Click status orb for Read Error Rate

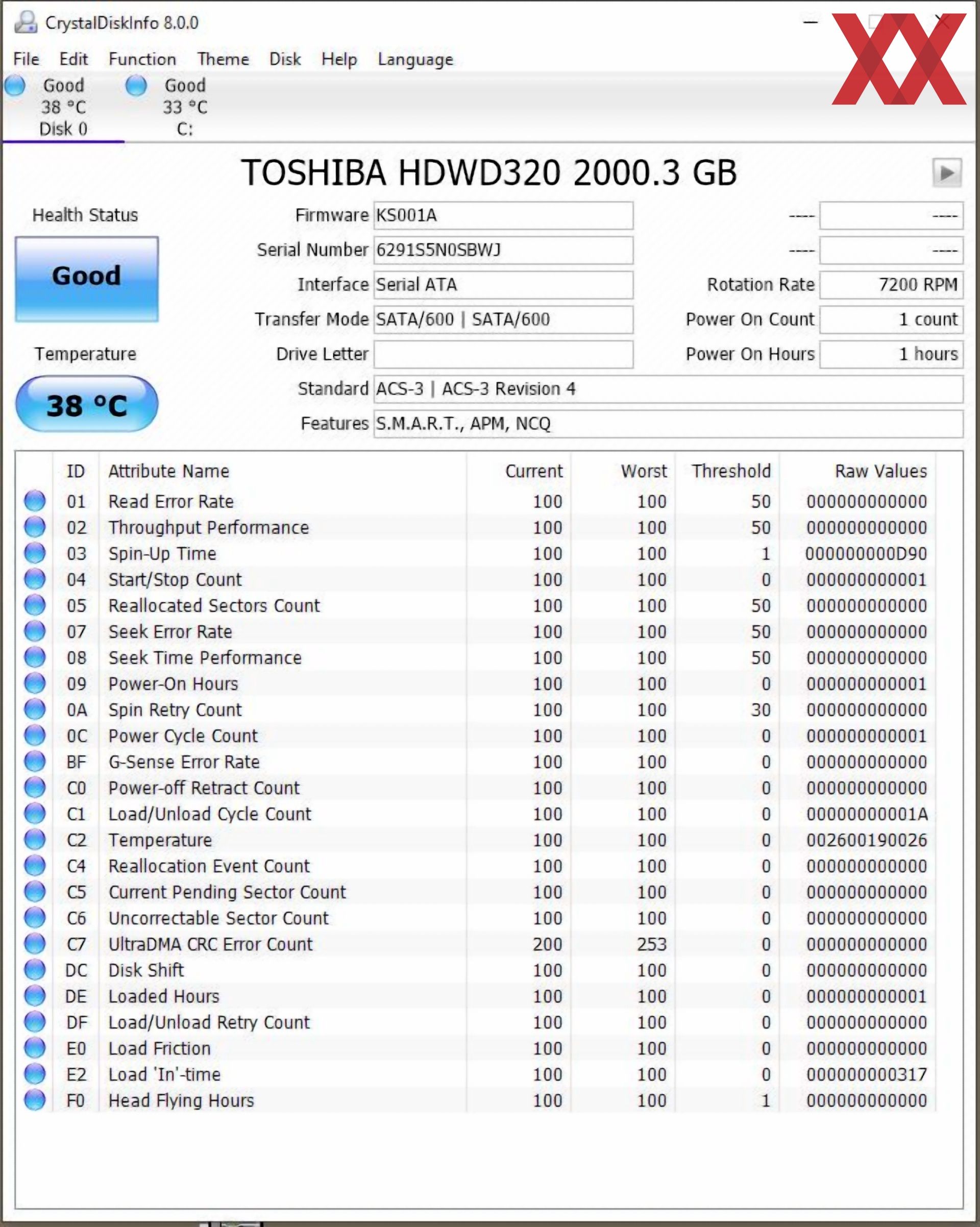tap(35, 501)
